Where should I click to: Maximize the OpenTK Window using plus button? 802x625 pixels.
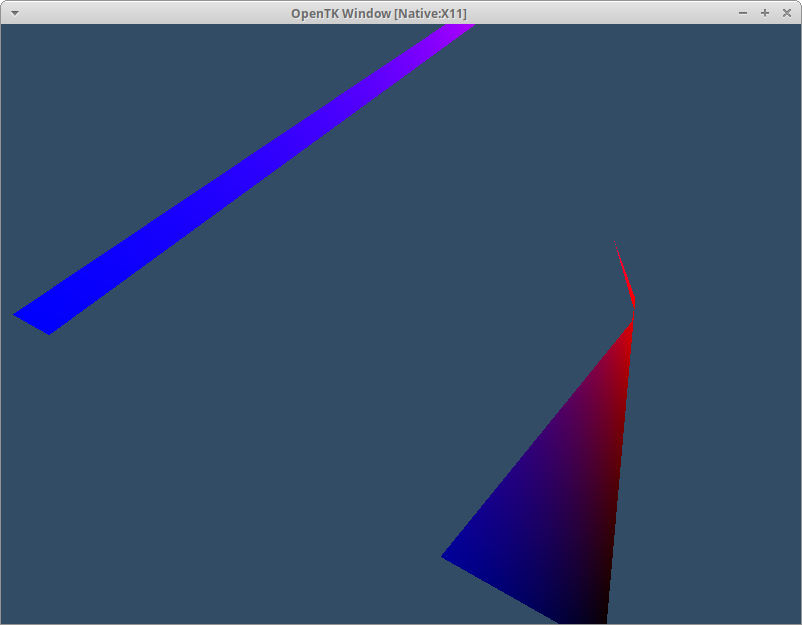pyautogui.click(x=765, y=13)
